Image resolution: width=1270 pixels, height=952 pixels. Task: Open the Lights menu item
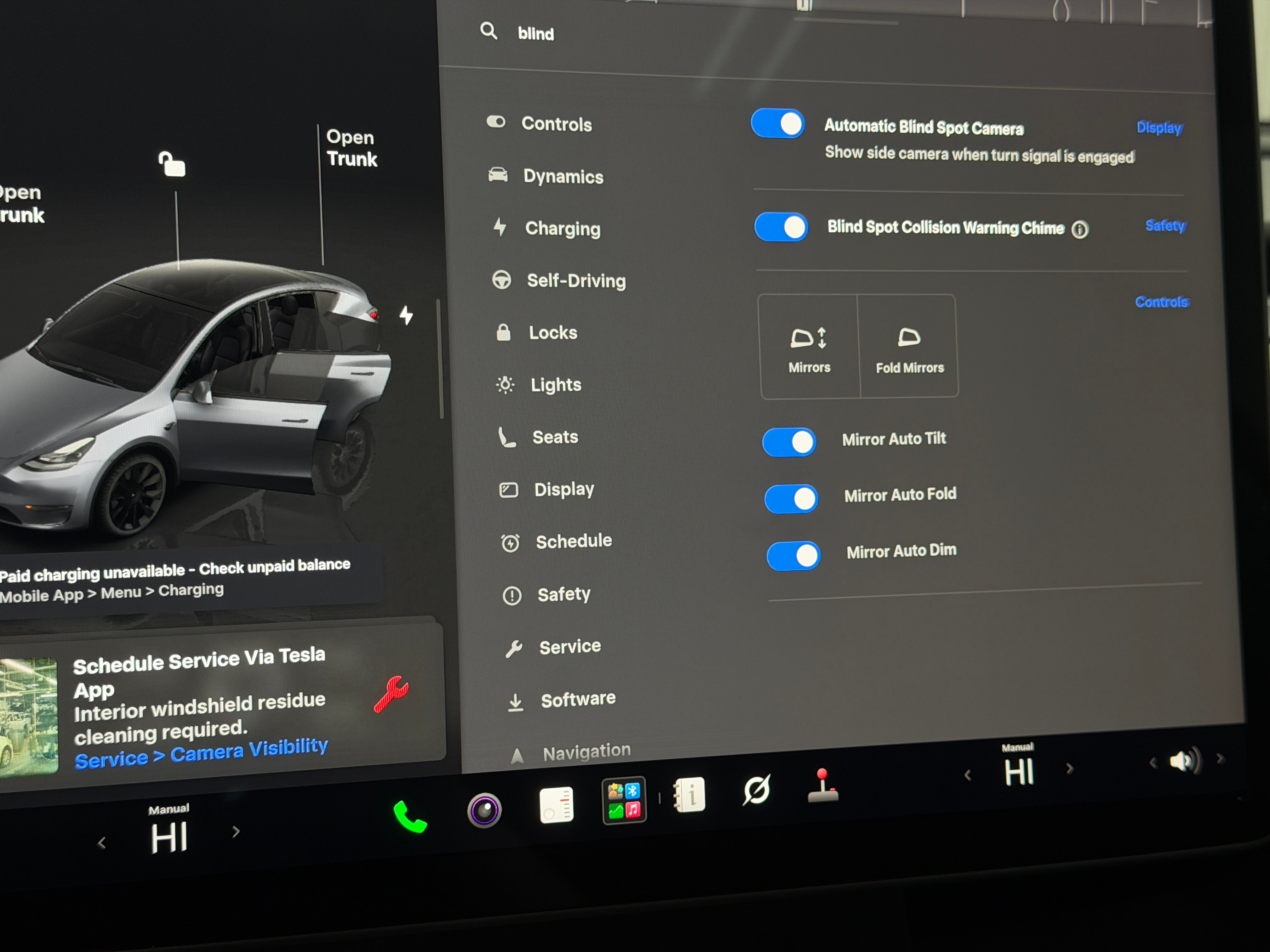[539, 384]
